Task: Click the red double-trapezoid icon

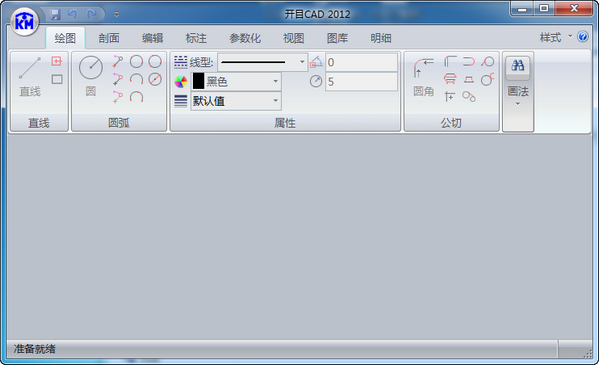Action: 450,79
